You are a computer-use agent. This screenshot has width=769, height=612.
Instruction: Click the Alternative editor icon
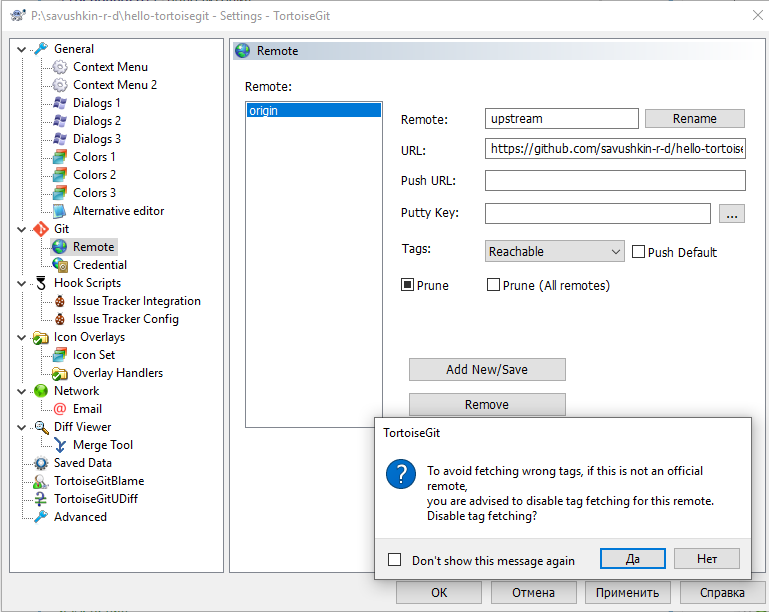click(60, 211)
